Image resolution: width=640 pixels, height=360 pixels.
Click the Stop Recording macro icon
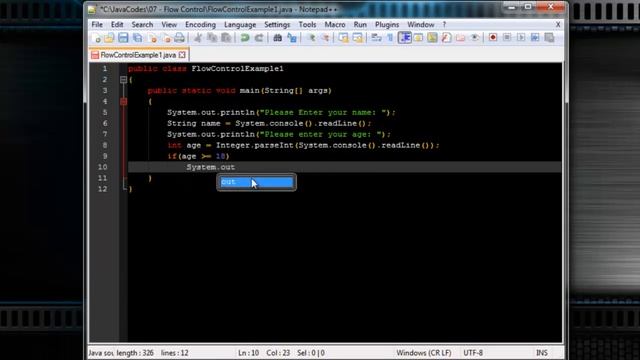pyautogui.click(x=507, y=38)
